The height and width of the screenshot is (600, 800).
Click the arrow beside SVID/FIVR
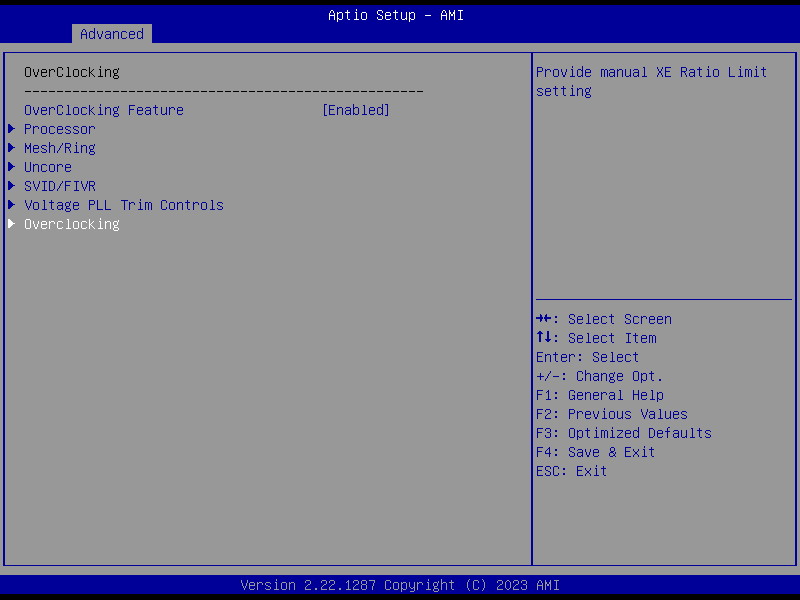[12, 186]
